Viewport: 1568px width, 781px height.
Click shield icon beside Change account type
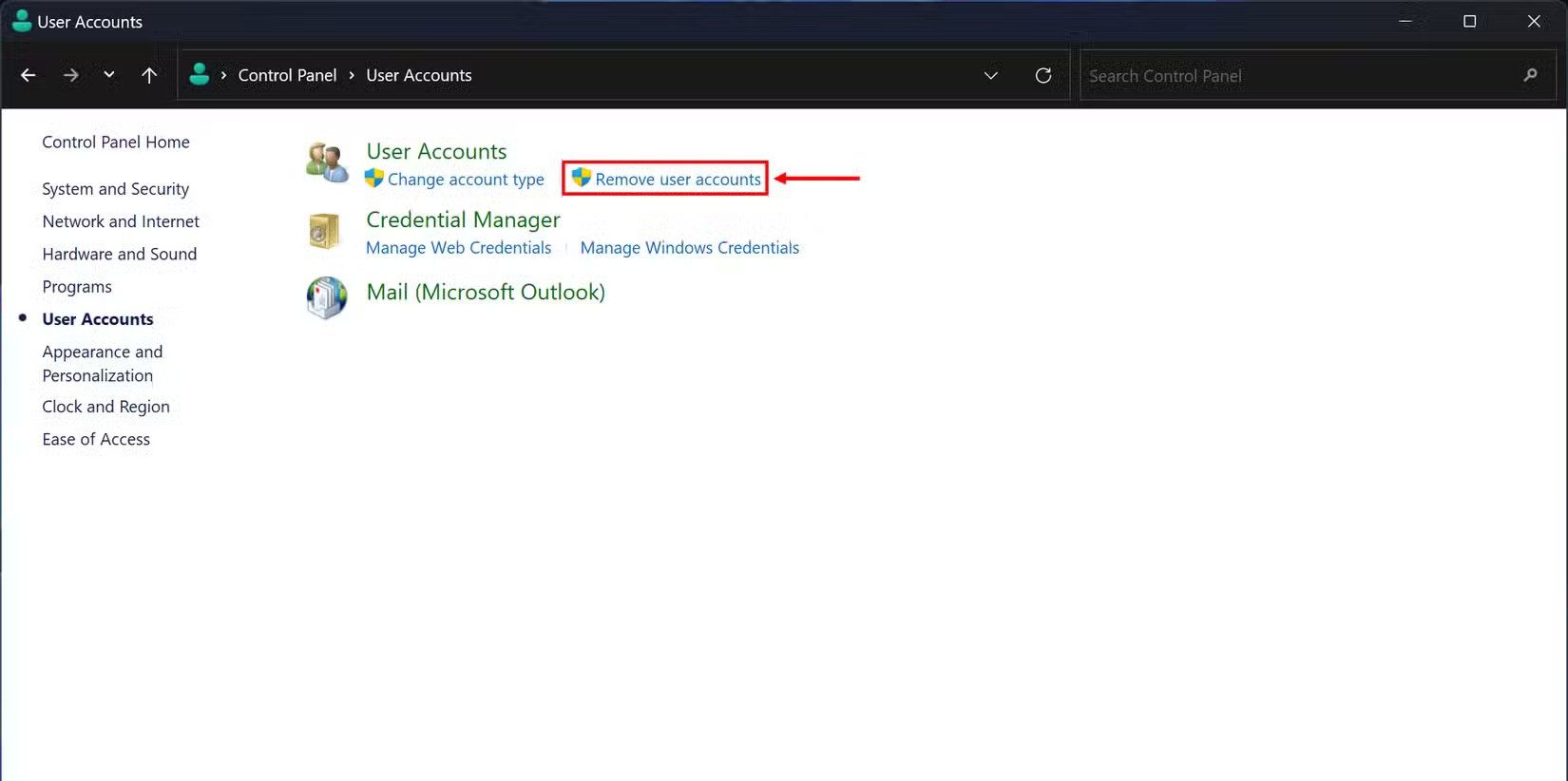click(374, 178)
